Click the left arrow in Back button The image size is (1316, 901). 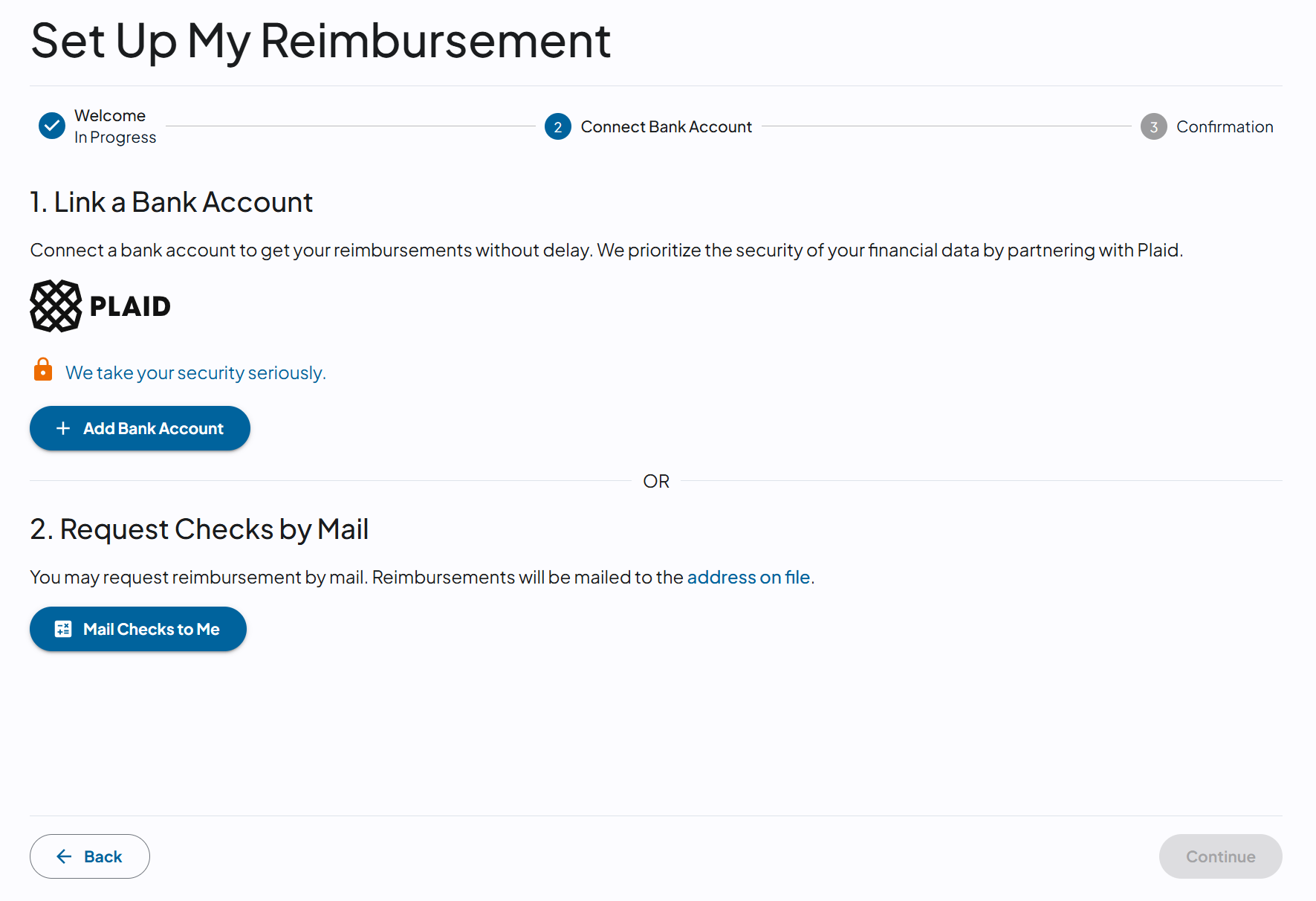[65, 856]
